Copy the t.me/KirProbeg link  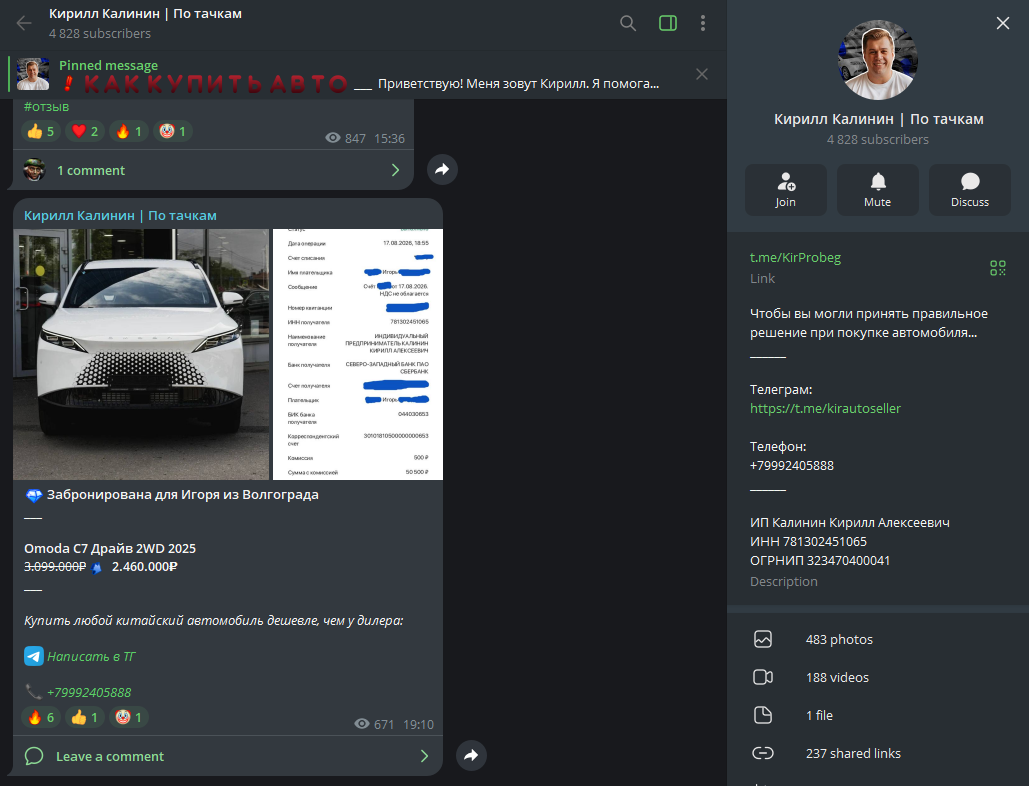coord(795,257)
